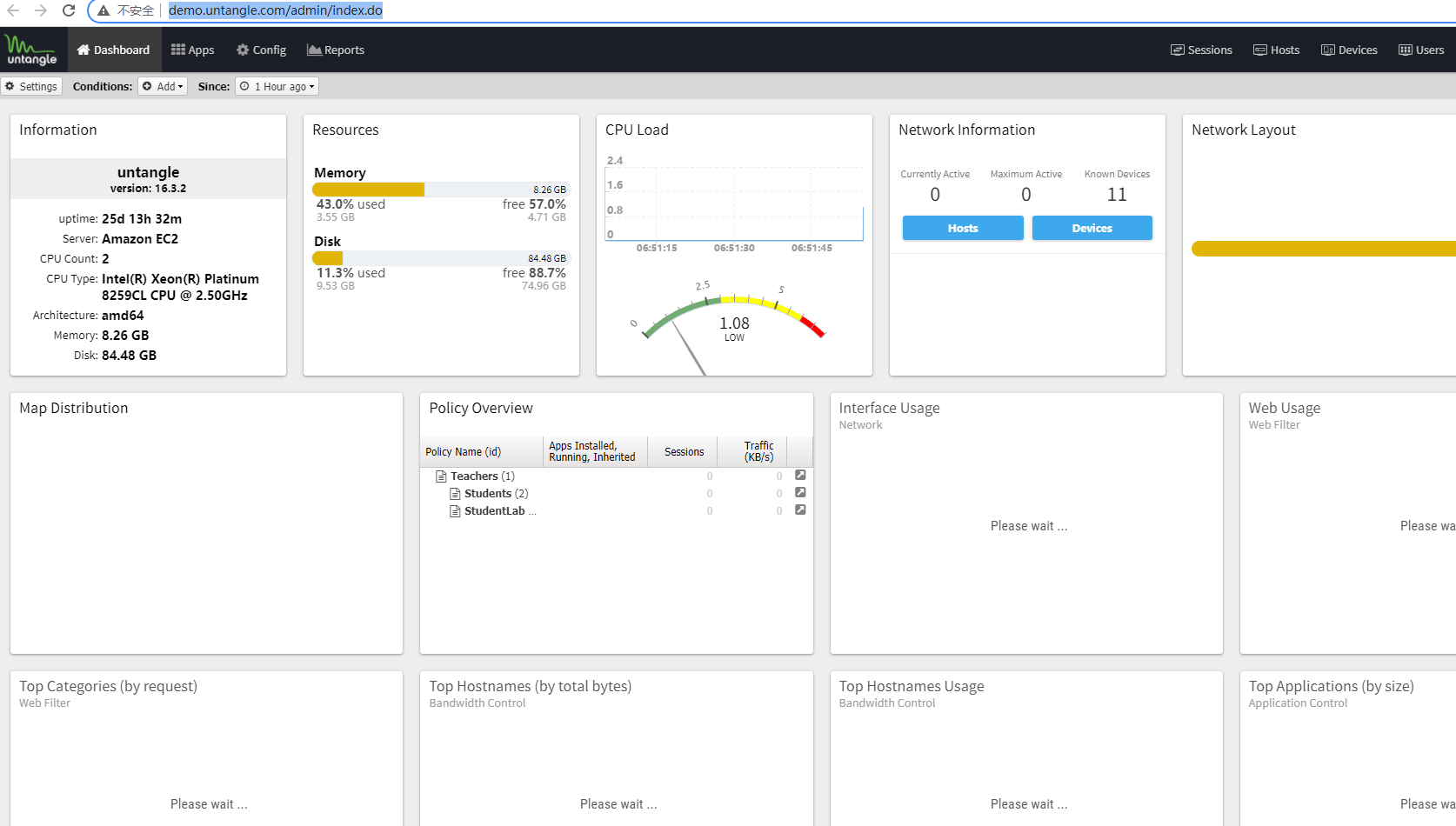Click the blue Hosts button
This screenshot has height=826, width=1456.
[x=963, y=228]
